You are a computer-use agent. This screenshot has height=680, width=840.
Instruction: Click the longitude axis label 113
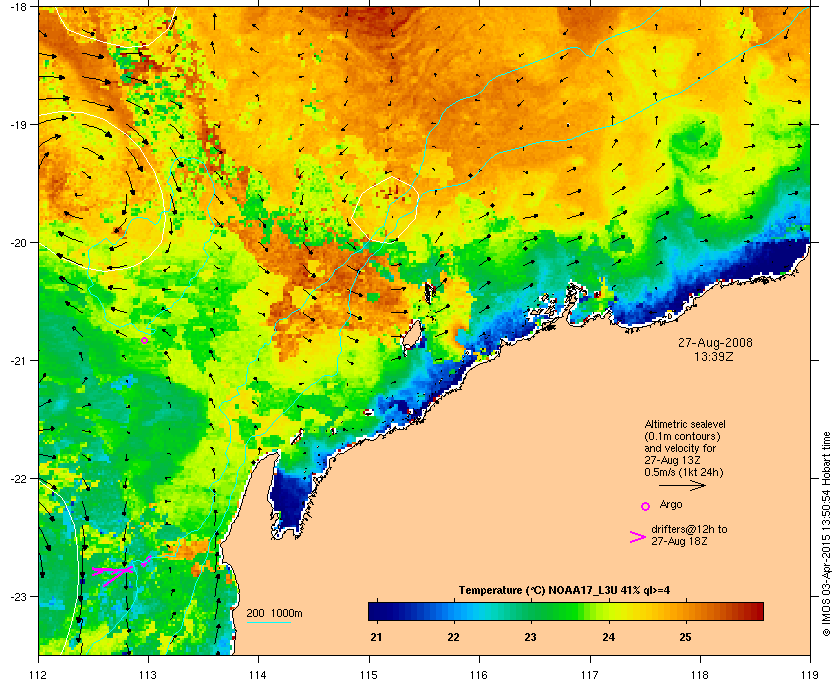pos(148,674)
